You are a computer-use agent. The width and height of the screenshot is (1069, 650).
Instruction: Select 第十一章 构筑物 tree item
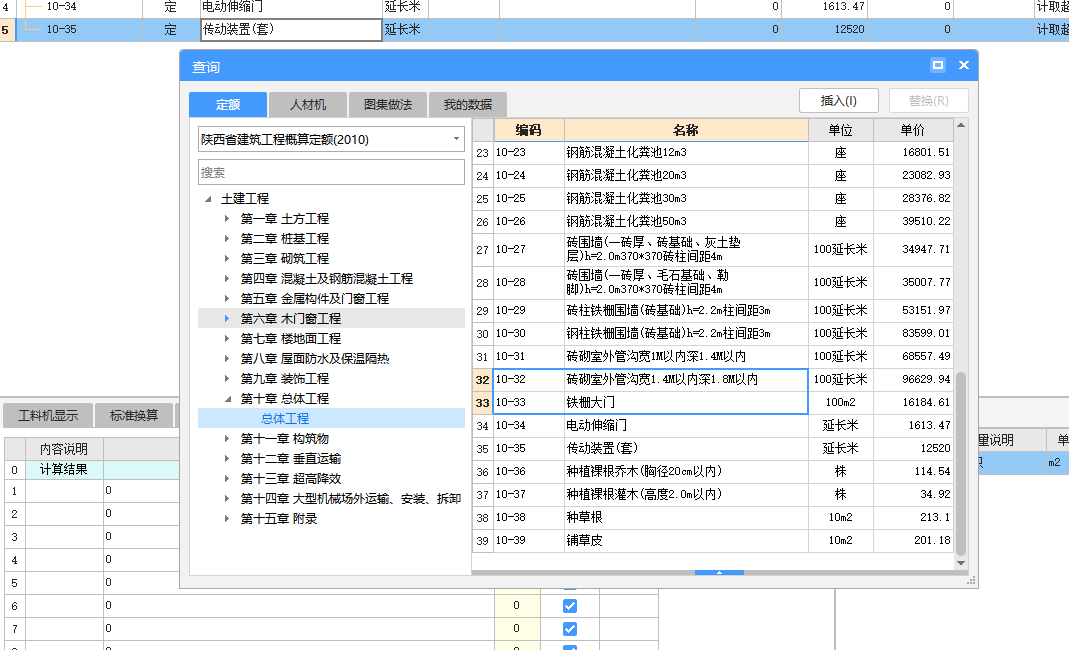(284, 439)
